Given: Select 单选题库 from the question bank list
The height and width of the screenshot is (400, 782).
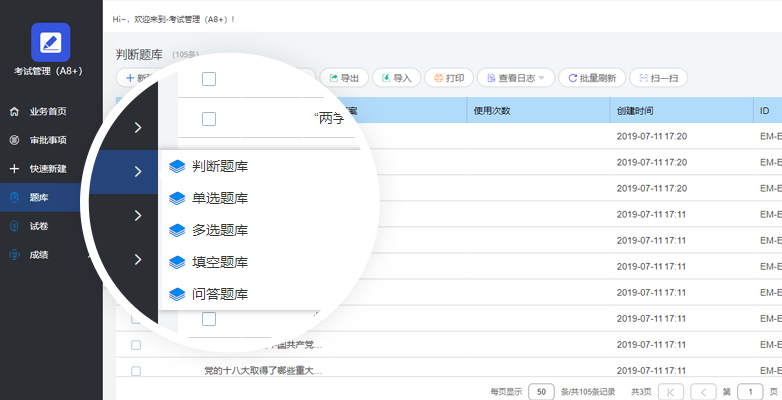Looking at the screenshot, I should click(x=220, y=198).
